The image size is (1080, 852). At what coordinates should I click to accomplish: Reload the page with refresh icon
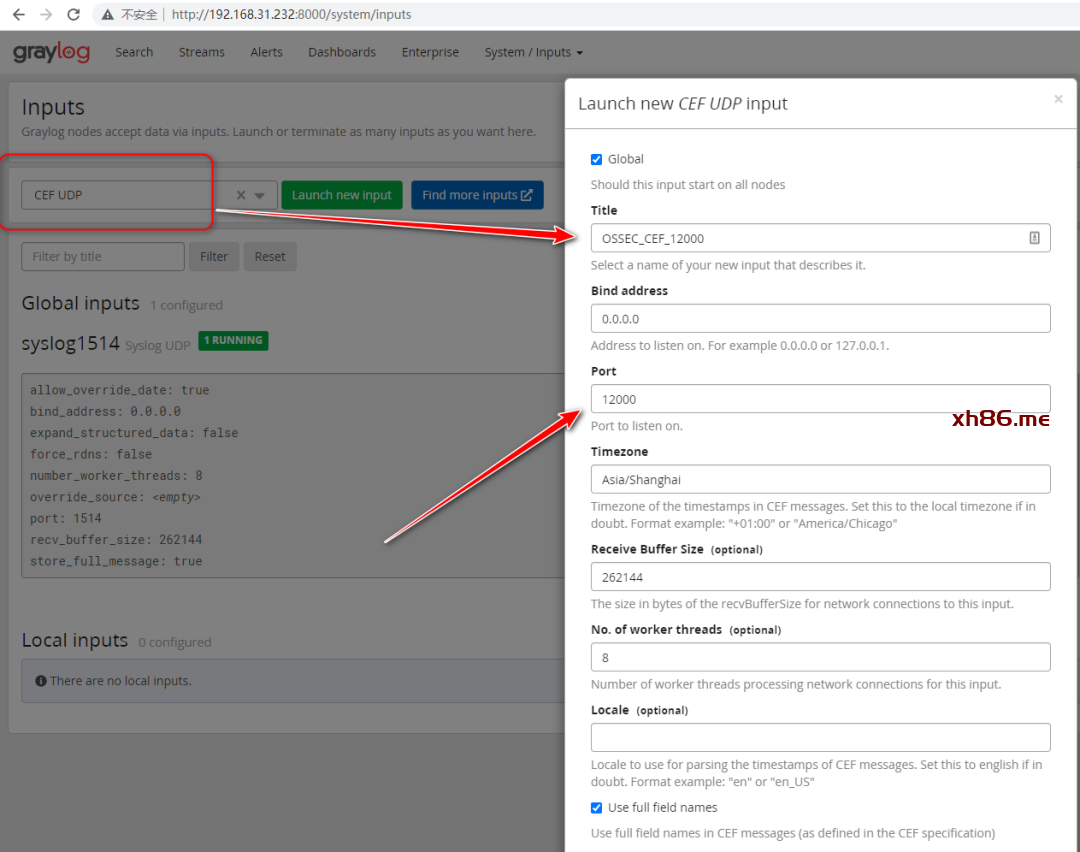73,15
